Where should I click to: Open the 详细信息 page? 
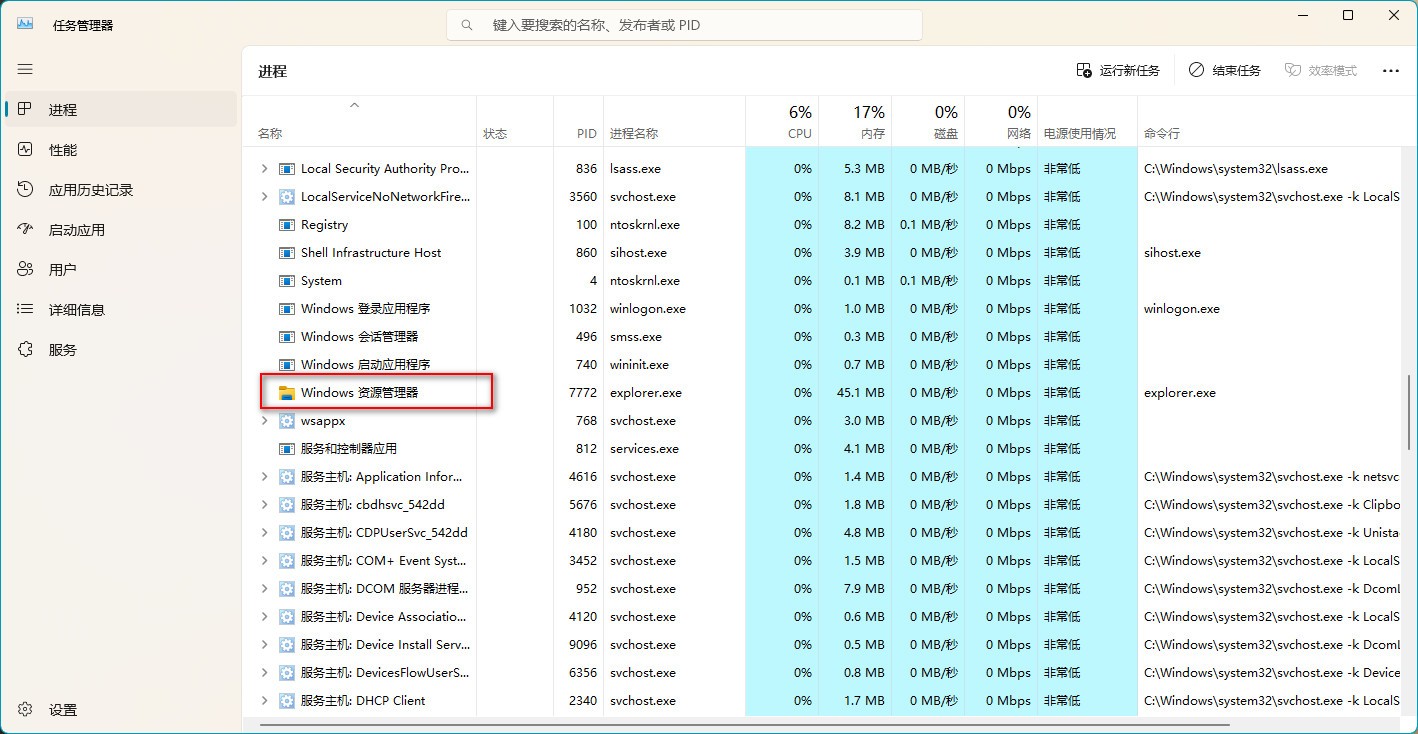(x=120, y=309)
